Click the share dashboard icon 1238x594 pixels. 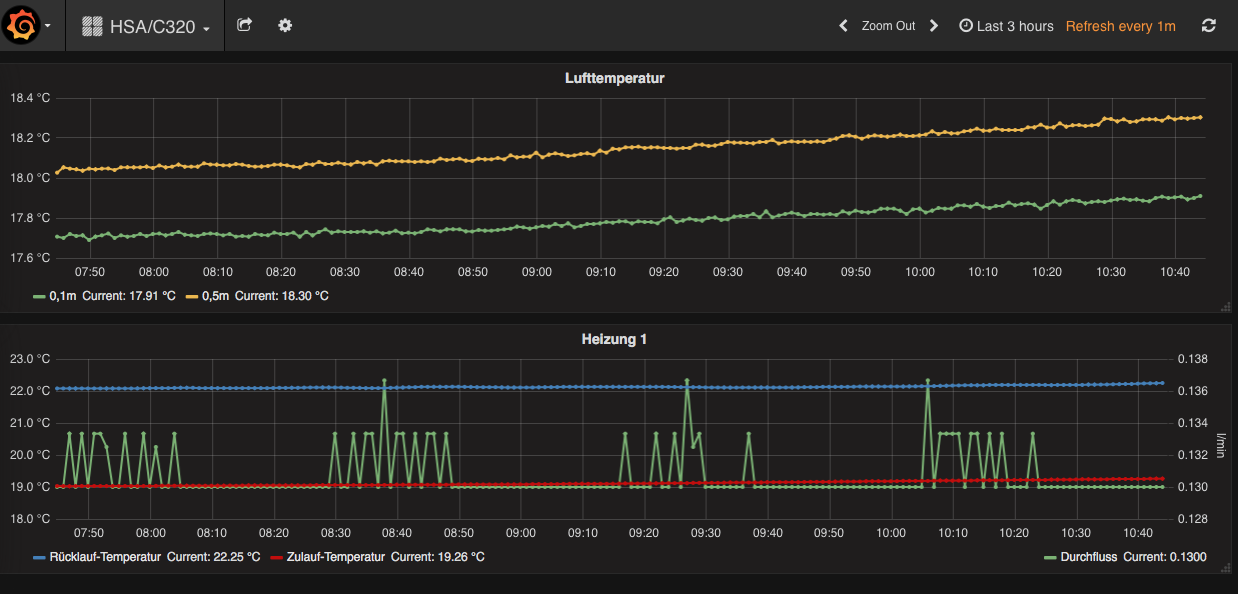coord(244,25)
